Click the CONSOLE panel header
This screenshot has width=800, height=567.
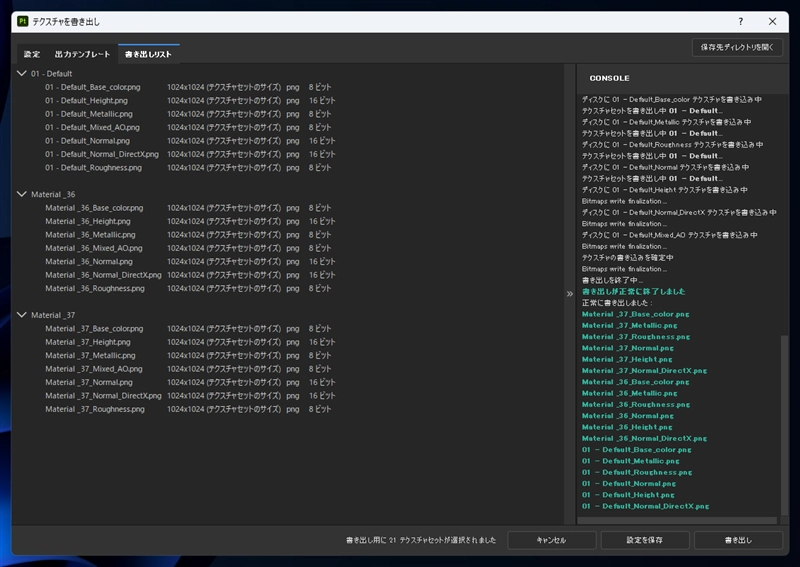point(610,78)
